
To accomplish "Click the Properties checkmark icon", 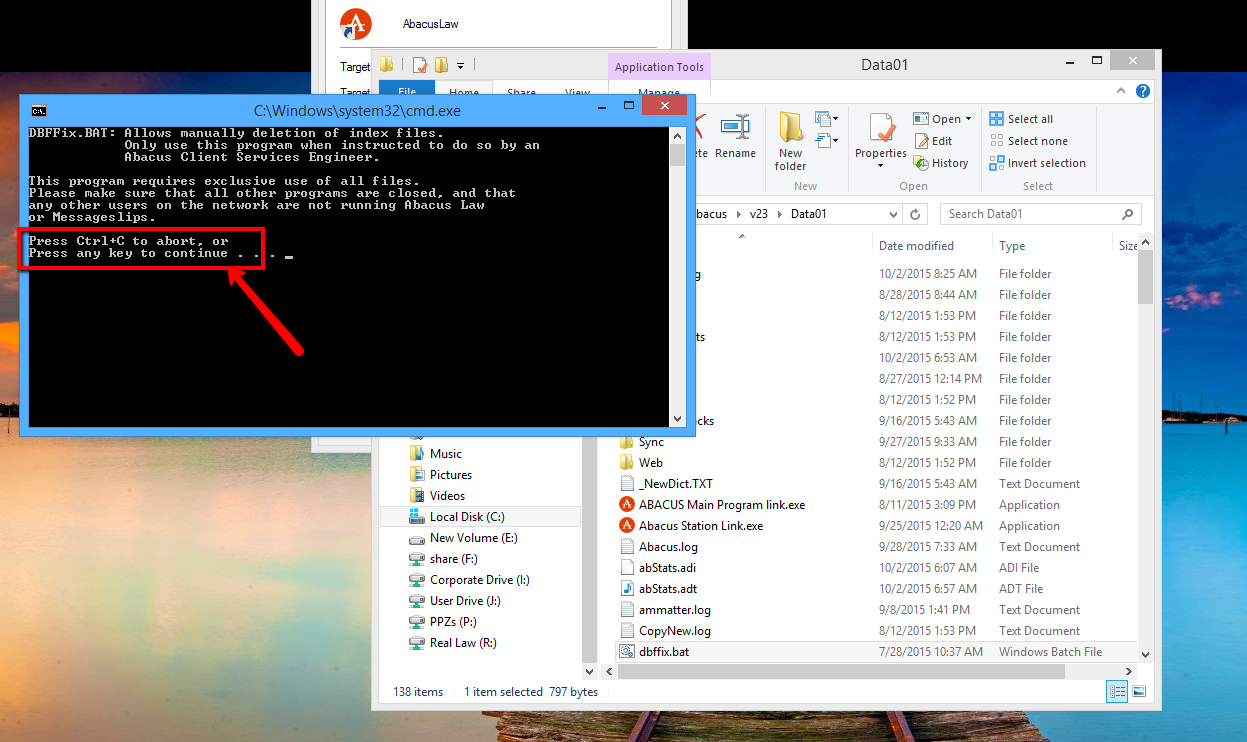I will pyautogui.click(x=881, y=128).
